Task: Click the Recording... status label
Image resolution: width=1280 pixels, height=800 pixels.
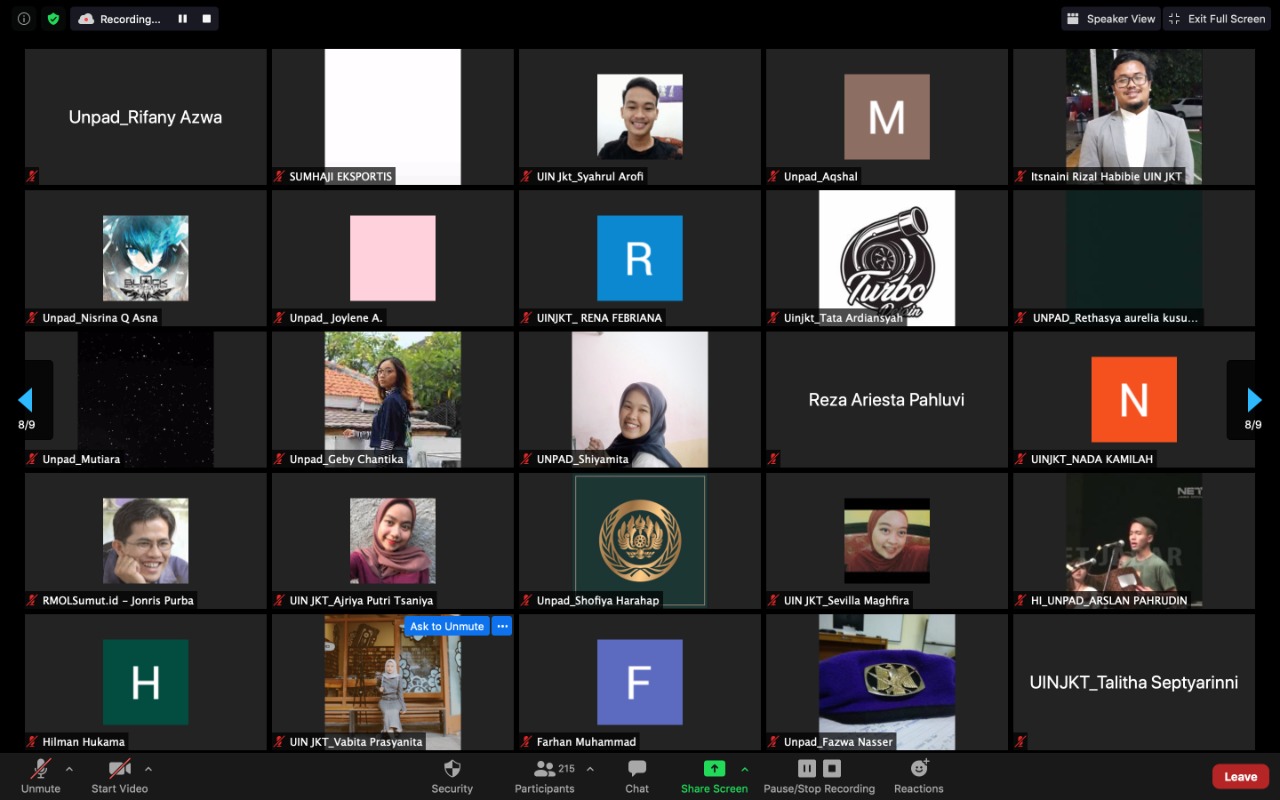Action: [130, 19]
